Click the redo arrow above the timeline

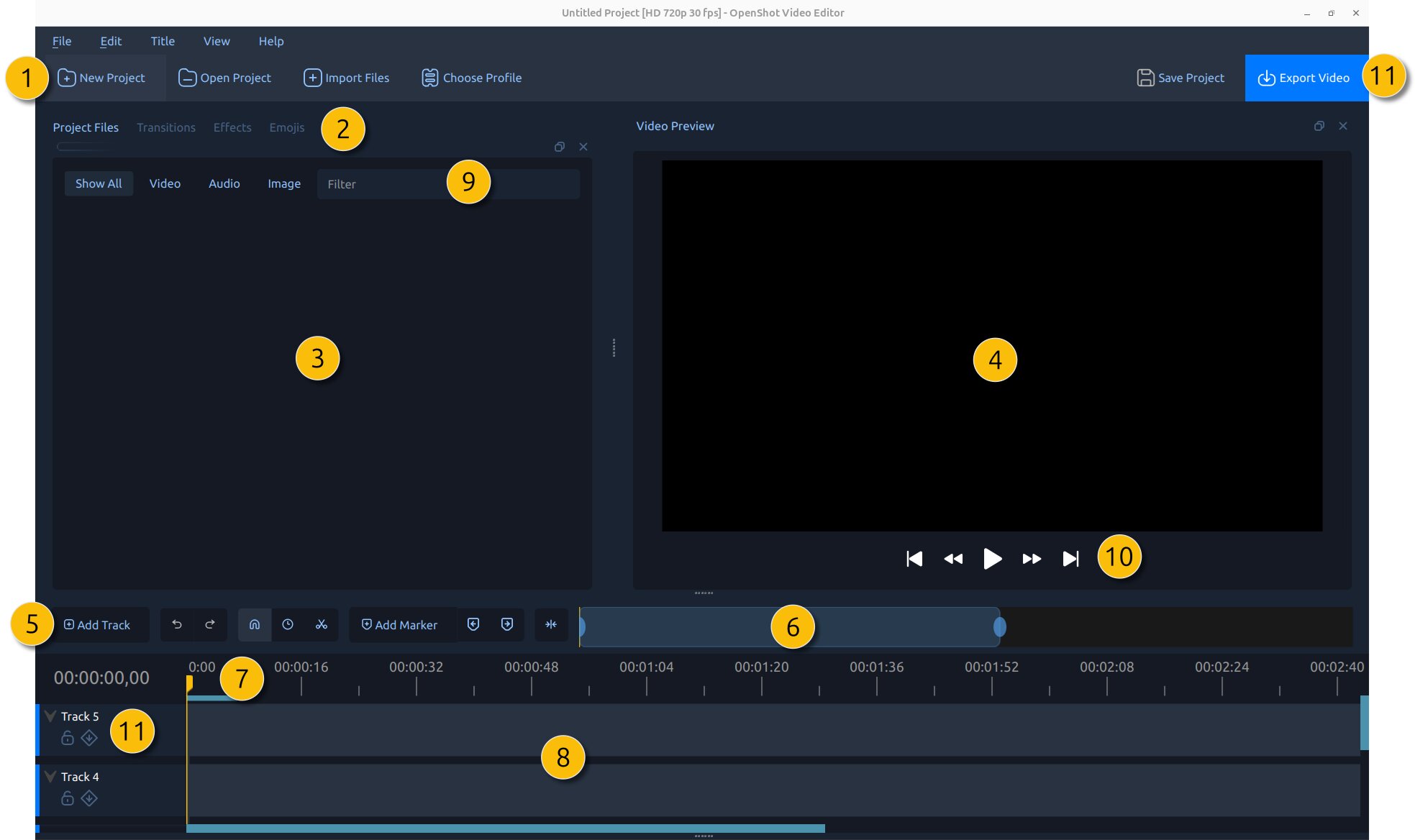point(210,624)
